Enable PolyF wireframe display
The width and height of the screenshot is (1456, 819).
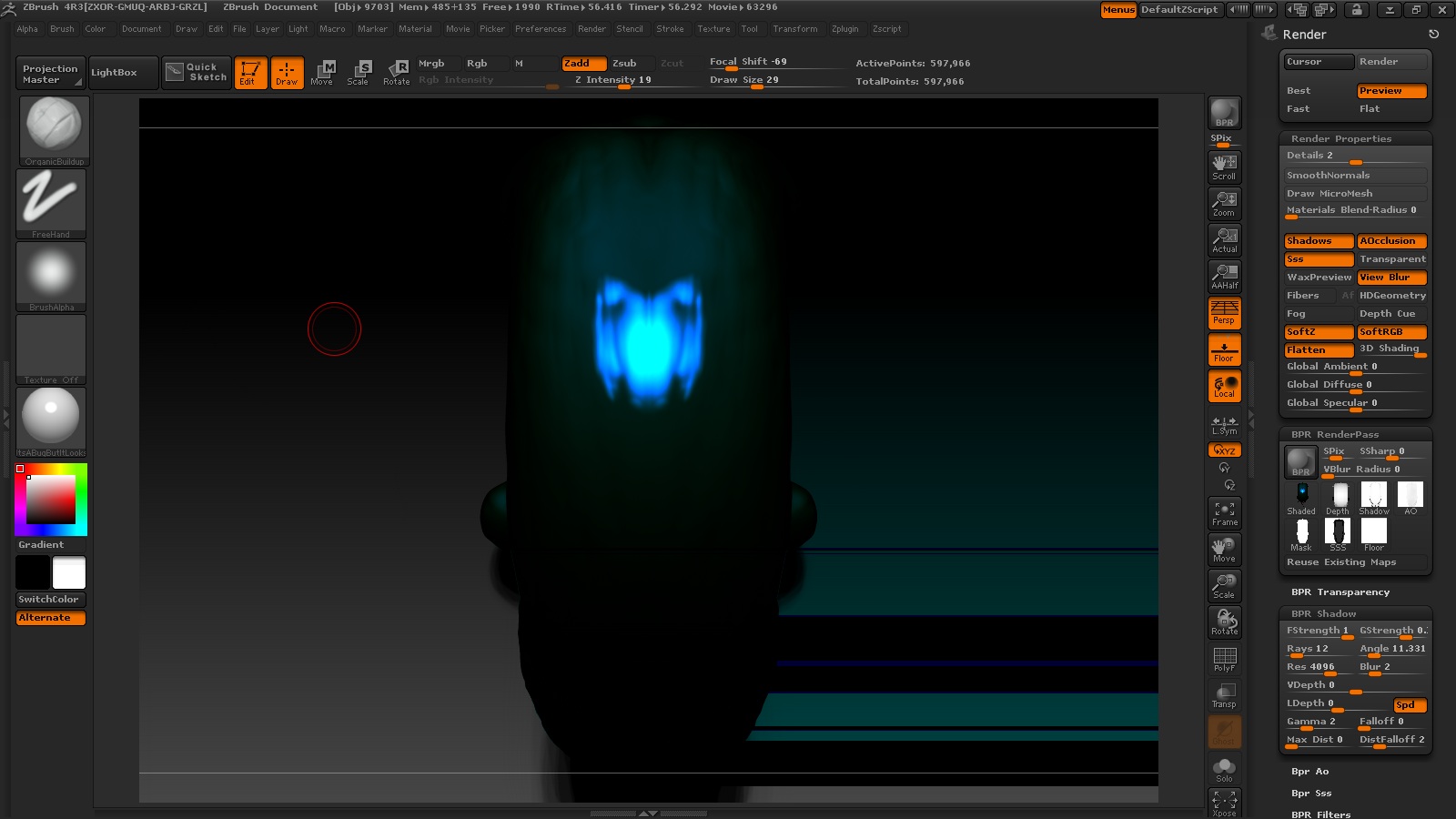pos(1224,659)
